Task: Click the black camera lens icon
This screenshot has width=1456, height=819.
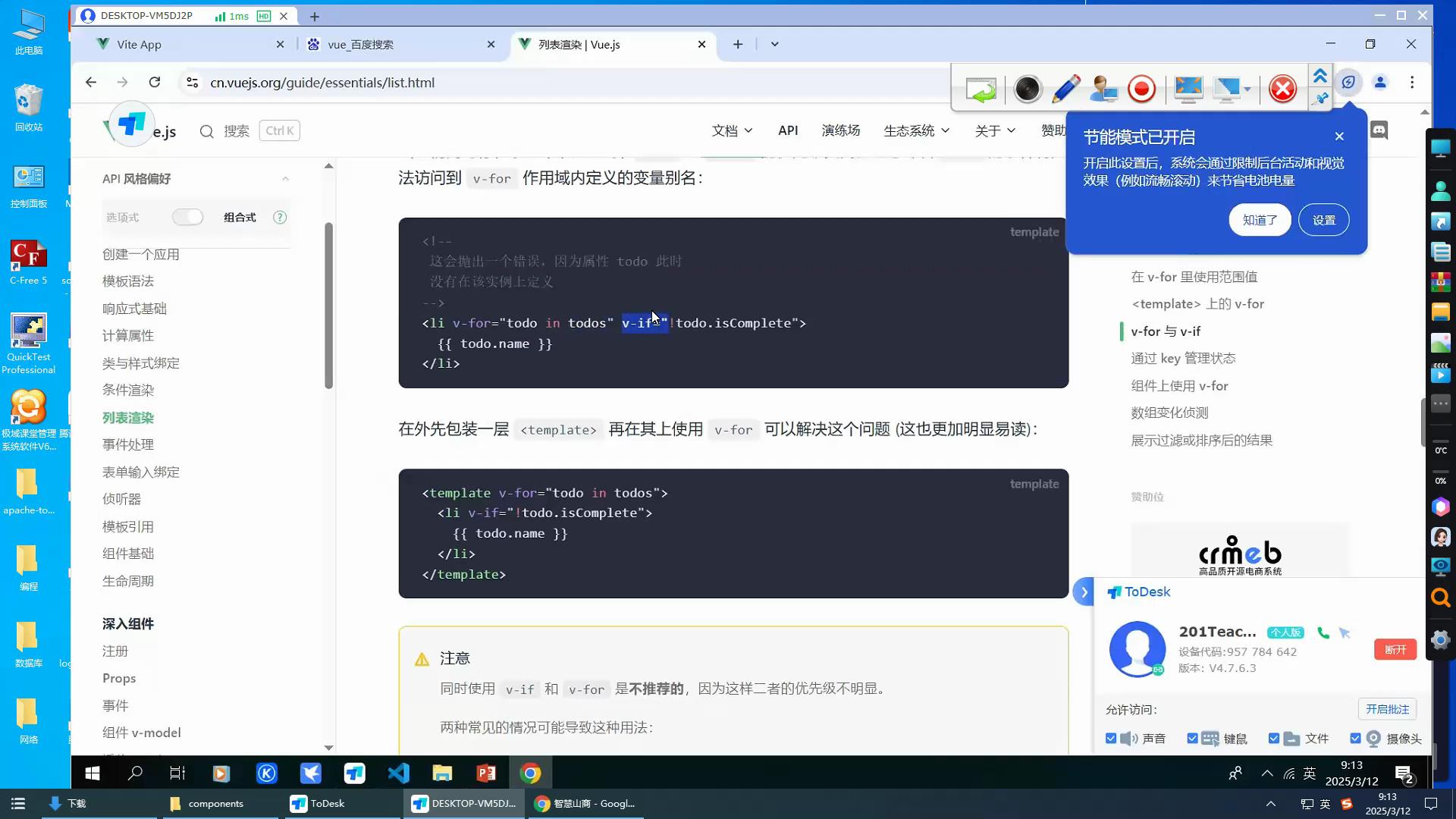Action: click(1028, 89)
